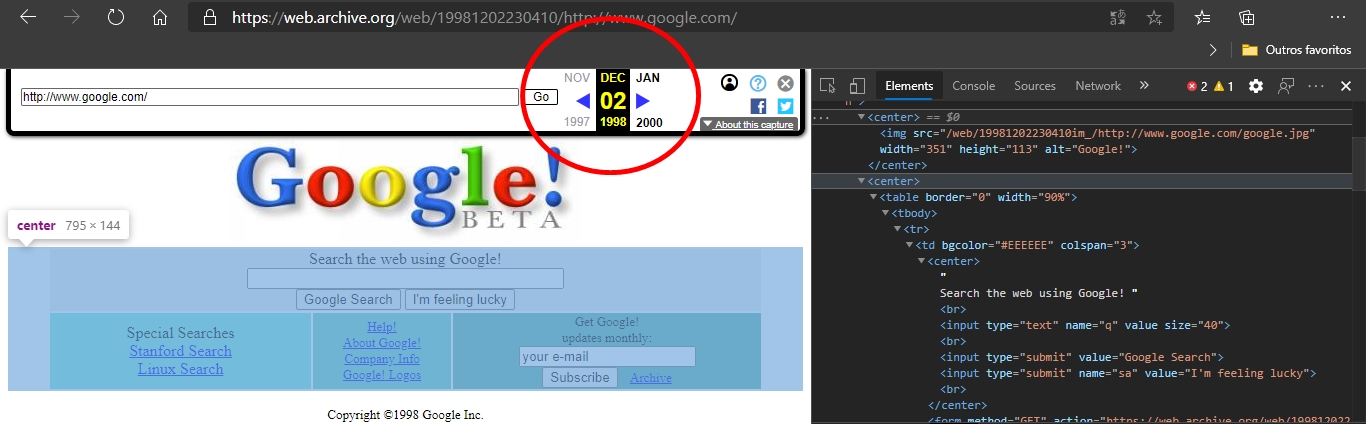Screen dimensions: 1366x424
Task: Open the Network tab
Action: 1097,86
